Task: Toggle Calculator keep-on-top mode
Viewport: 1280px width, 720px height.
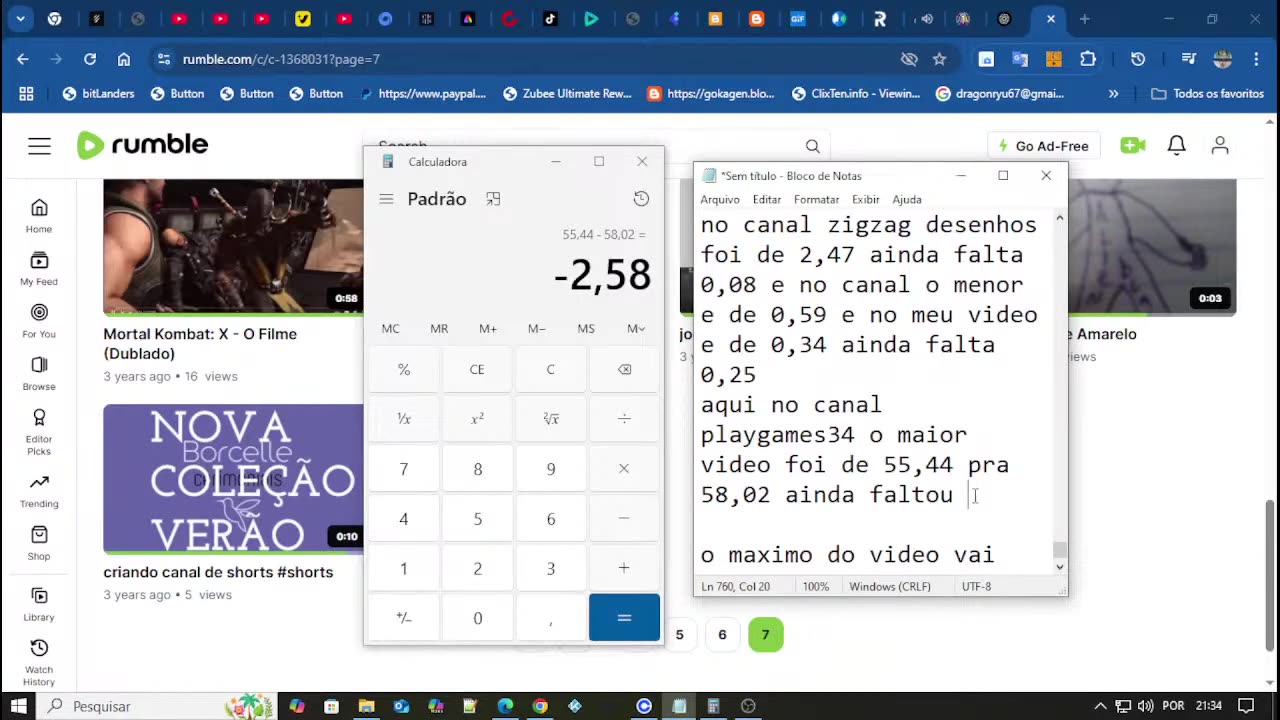Action: 493,199
